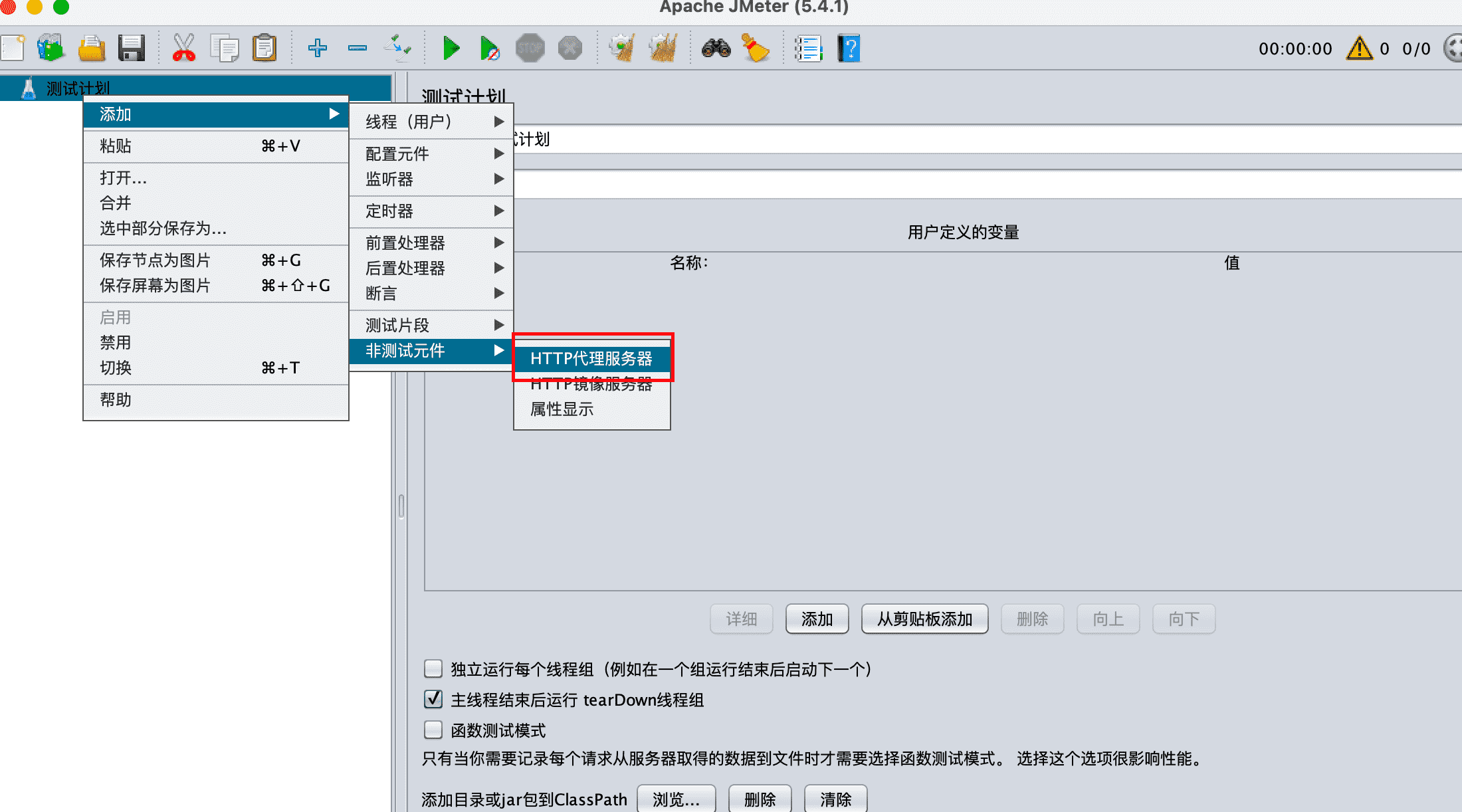Click the Clear results icon
This screenshot has height=812, width=1462.
(x=623, y=48)
